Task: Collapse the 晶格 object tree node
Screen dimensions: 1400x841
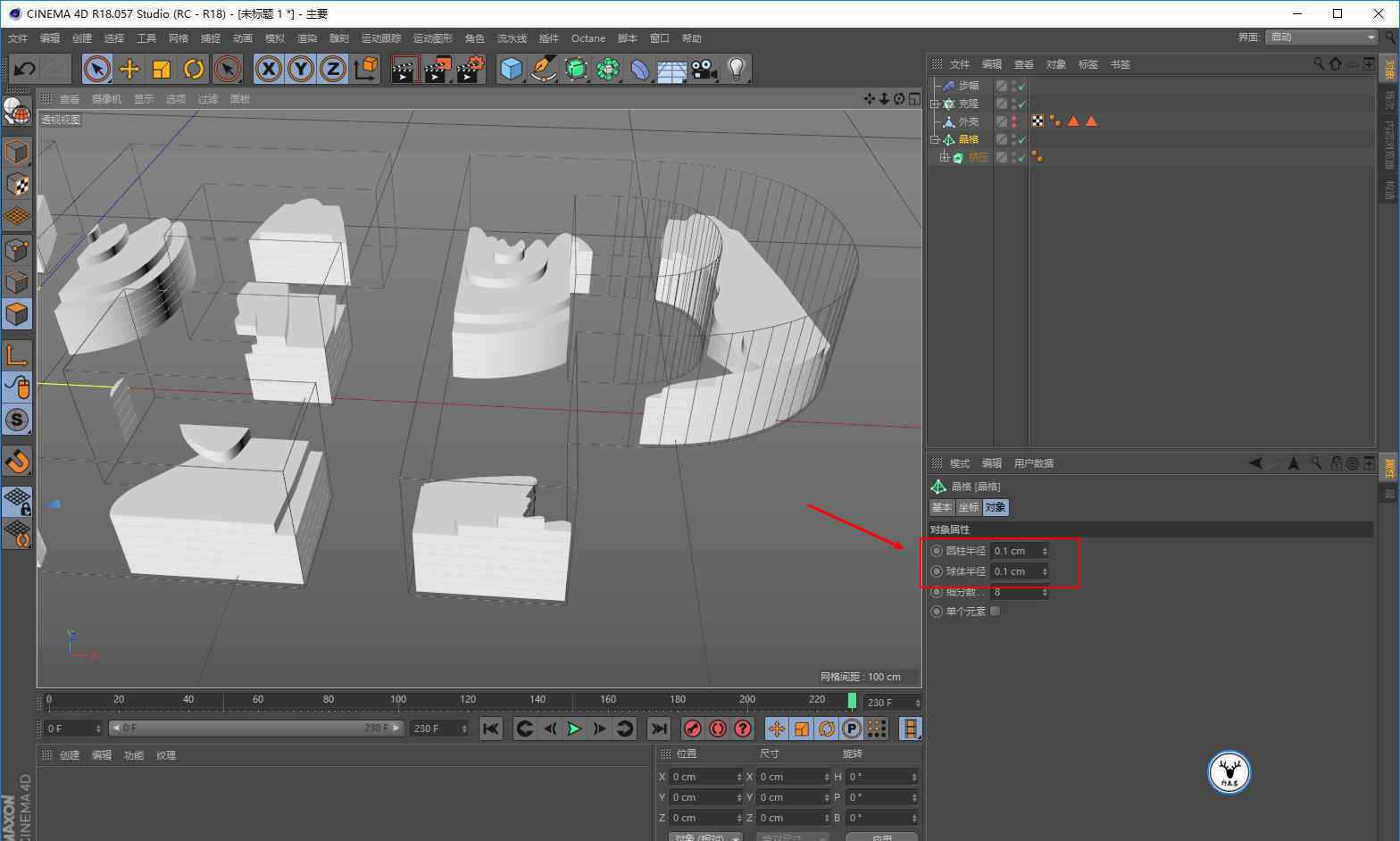Action: pyautogui.click(x=935, y=139)
